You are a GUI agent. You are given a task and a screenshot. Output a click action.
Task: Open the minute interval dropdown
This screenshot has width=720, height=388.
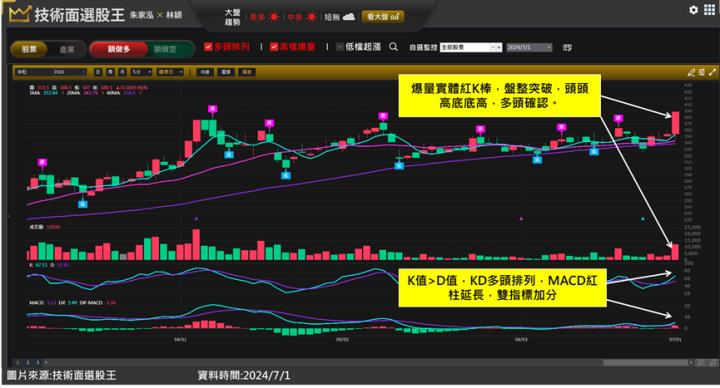pos(141,72)
